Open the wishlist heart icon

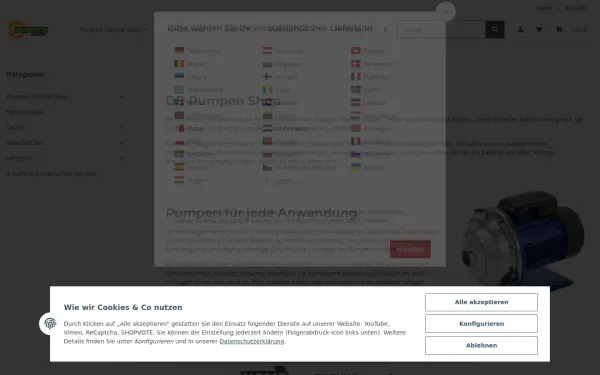(539, 29)
